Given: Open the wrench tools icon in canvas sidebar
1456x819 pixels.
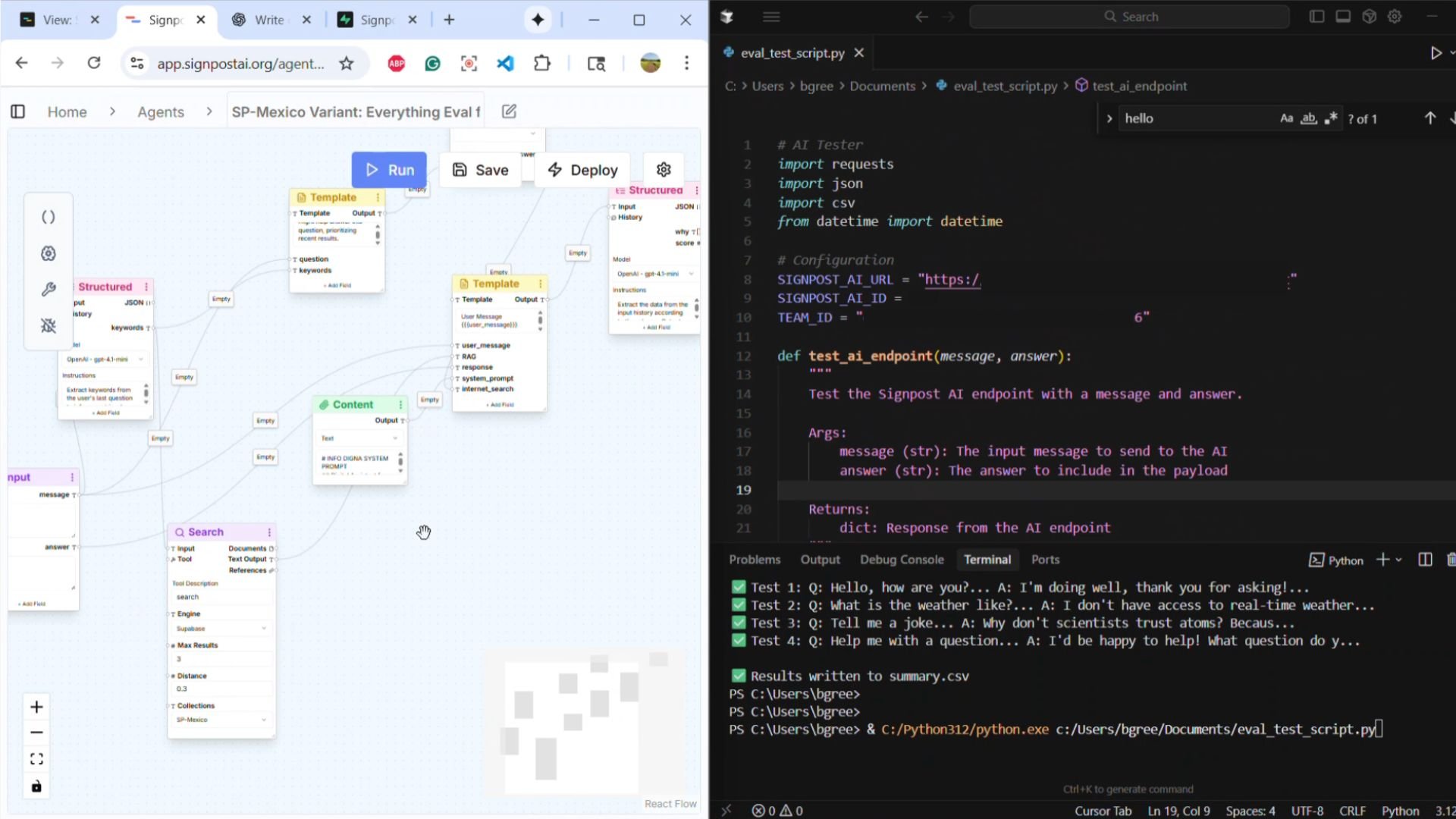Looking at the screenshot, I should coord(49,290).
